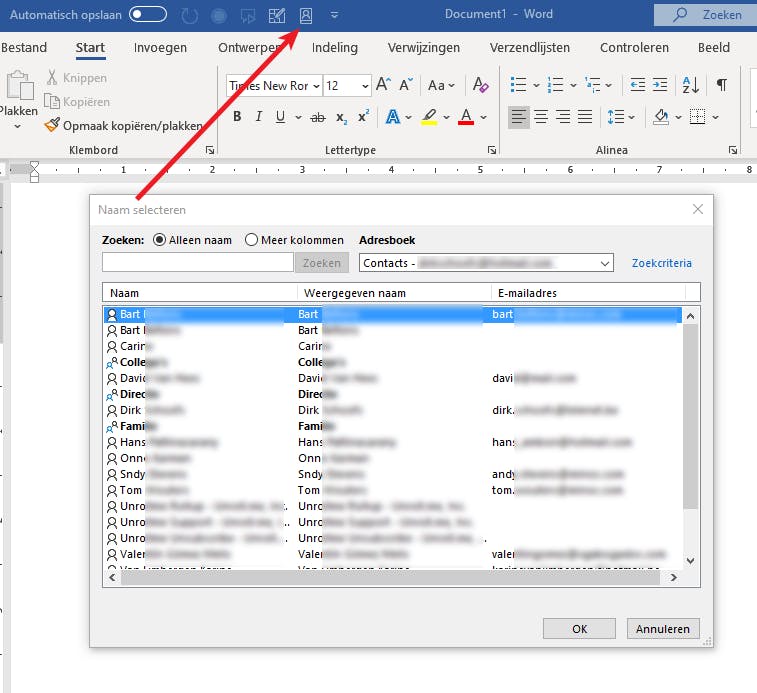Close the Naam selecteren dialog
The width and height of the screenshot is (757, 693).
(698, 209)
